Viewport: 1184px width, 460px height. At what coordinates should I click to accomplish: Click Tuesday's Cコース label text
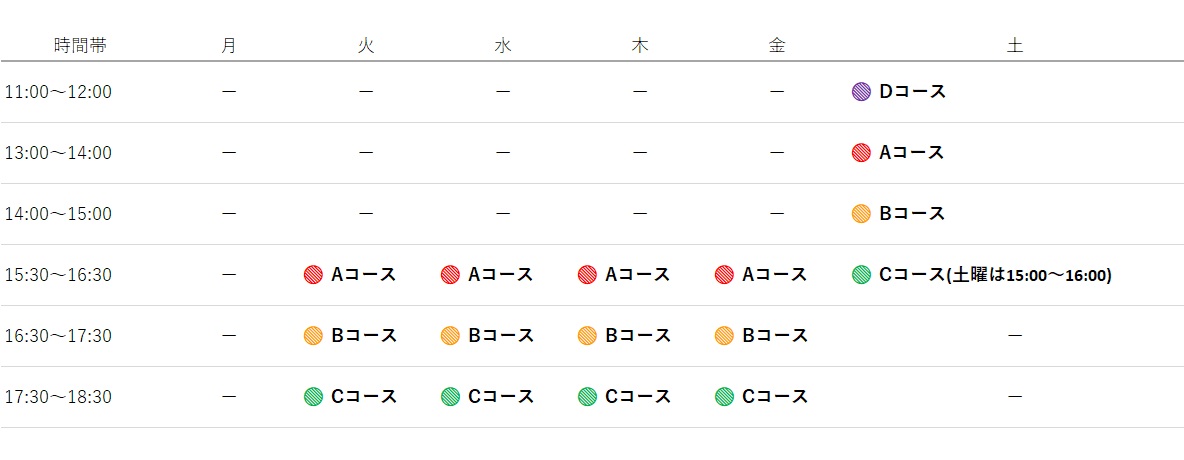point(364,397)
